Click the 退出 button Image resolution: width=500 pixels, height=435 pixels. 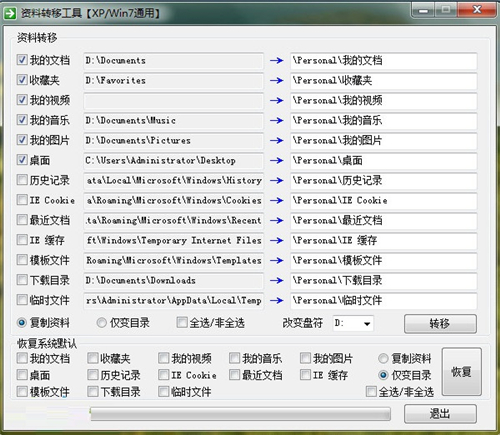pyautogui.click(x=440, y=414)
